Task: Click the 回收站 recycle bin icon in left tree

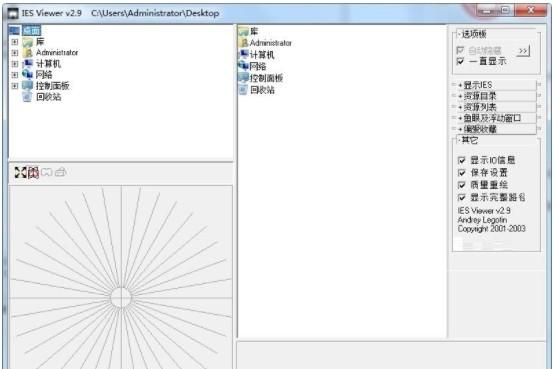Action: point(28,96)
